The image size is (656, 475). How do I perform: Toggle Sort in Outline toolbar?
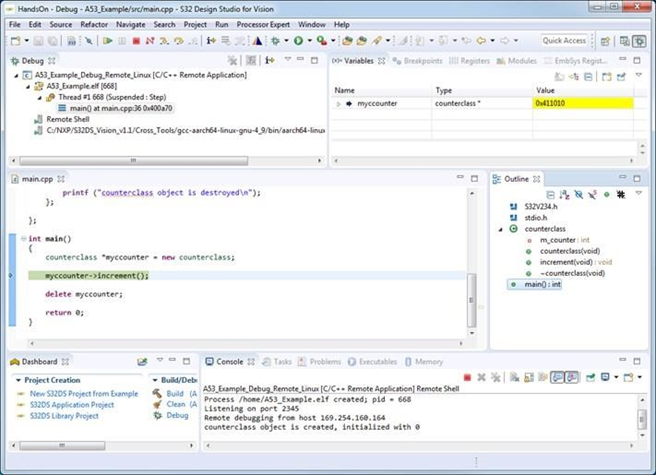pyautogui.click(x=564, y=195)
